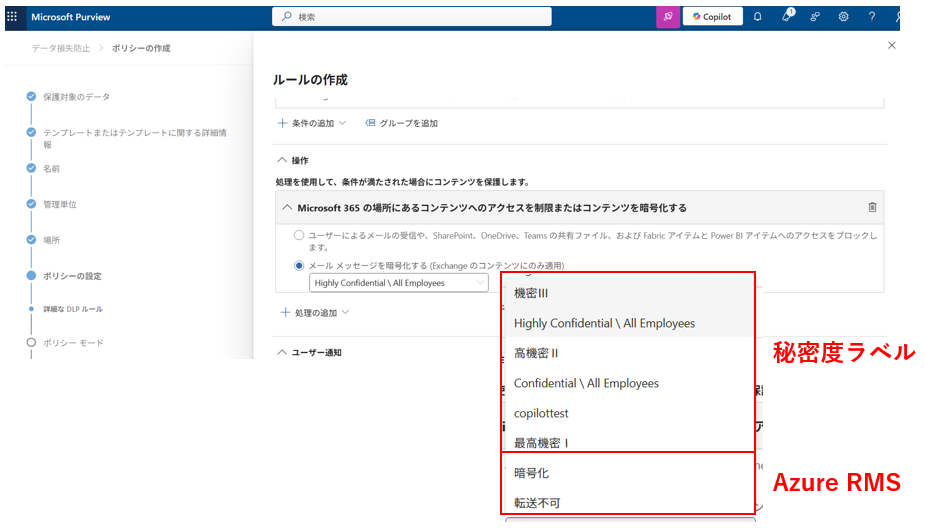Viewport: 925px width, 530px height.
Task: Delete the action using the trash icon
Action: [872, 207]
